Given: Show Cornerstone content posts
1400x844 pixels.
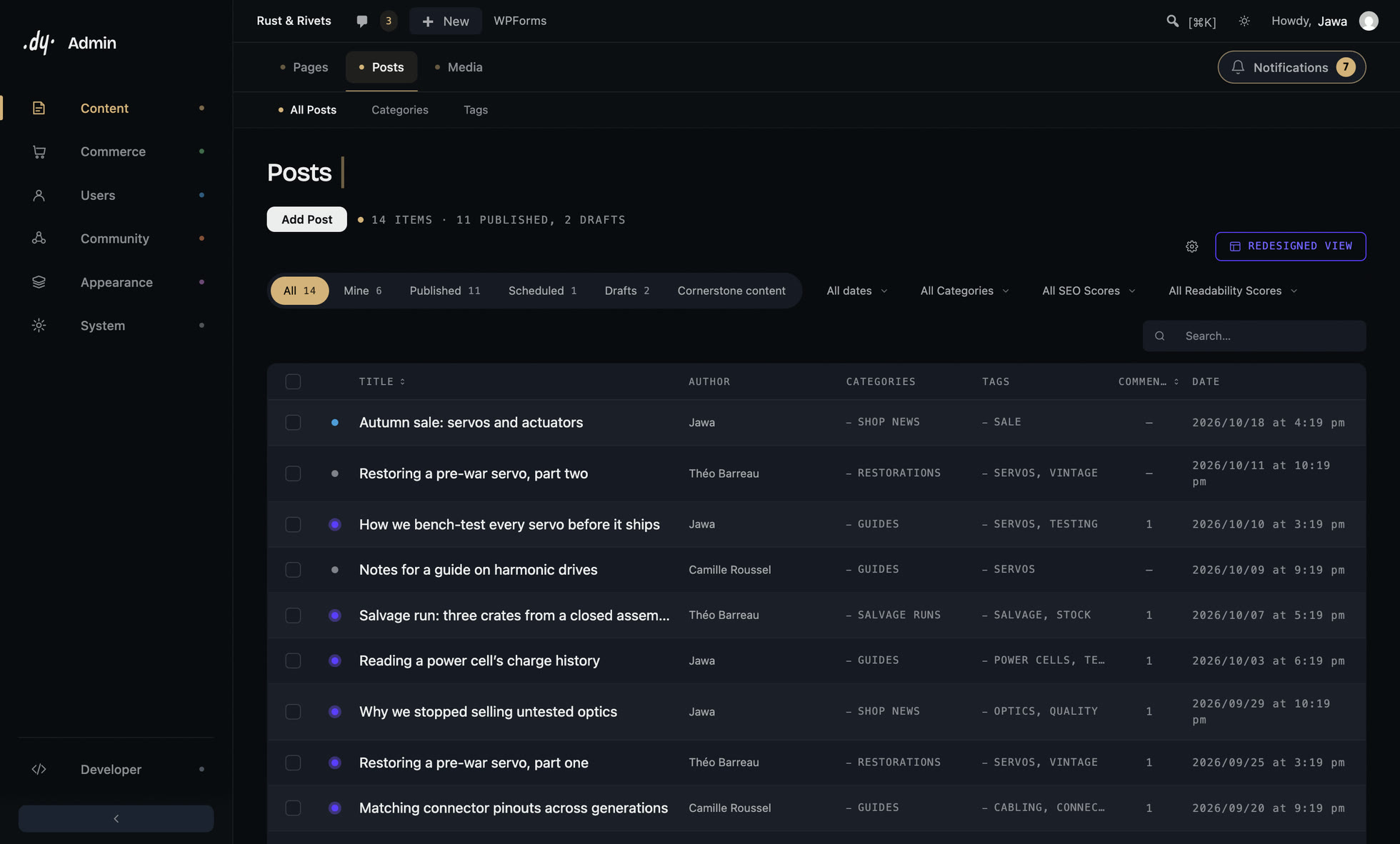Looking at the screenshot, I should pos(731,291).
